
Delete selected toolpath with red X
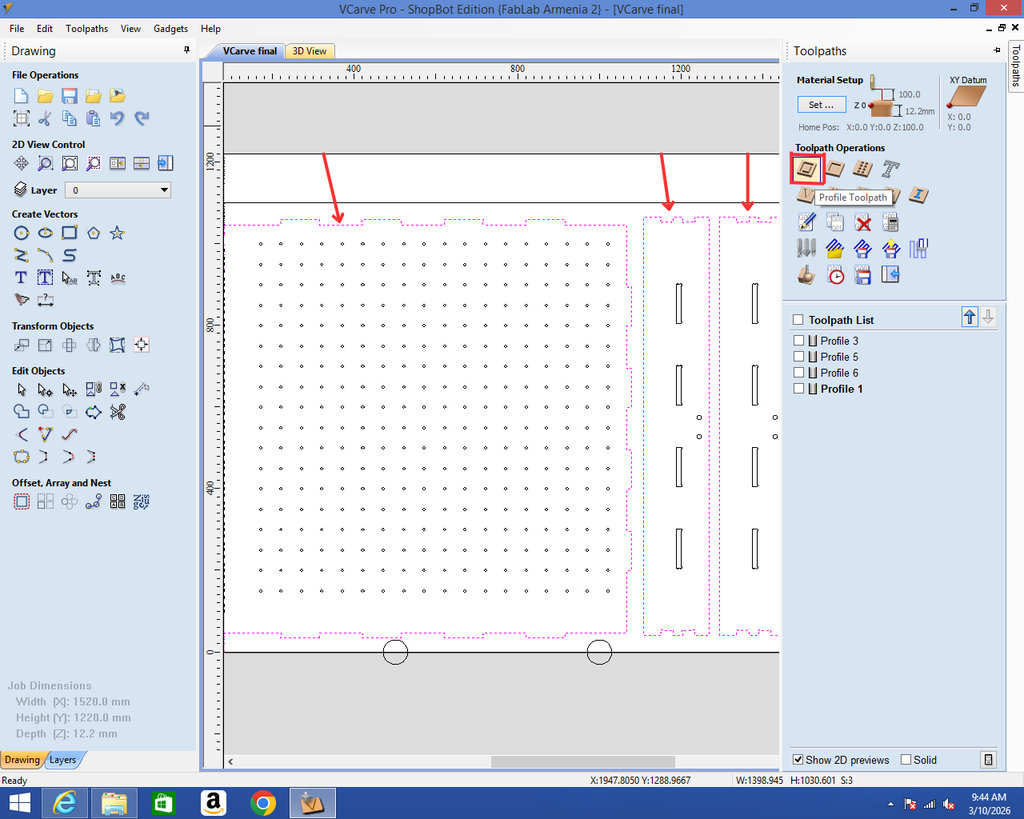(863, 223)
